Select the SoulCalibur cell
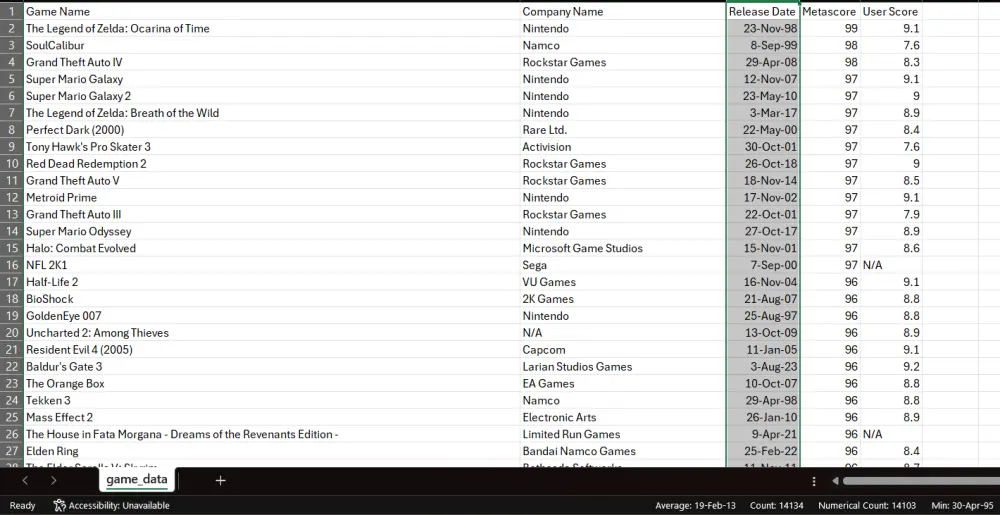This screenshot has height=515, width=1000. coord(272,45)
